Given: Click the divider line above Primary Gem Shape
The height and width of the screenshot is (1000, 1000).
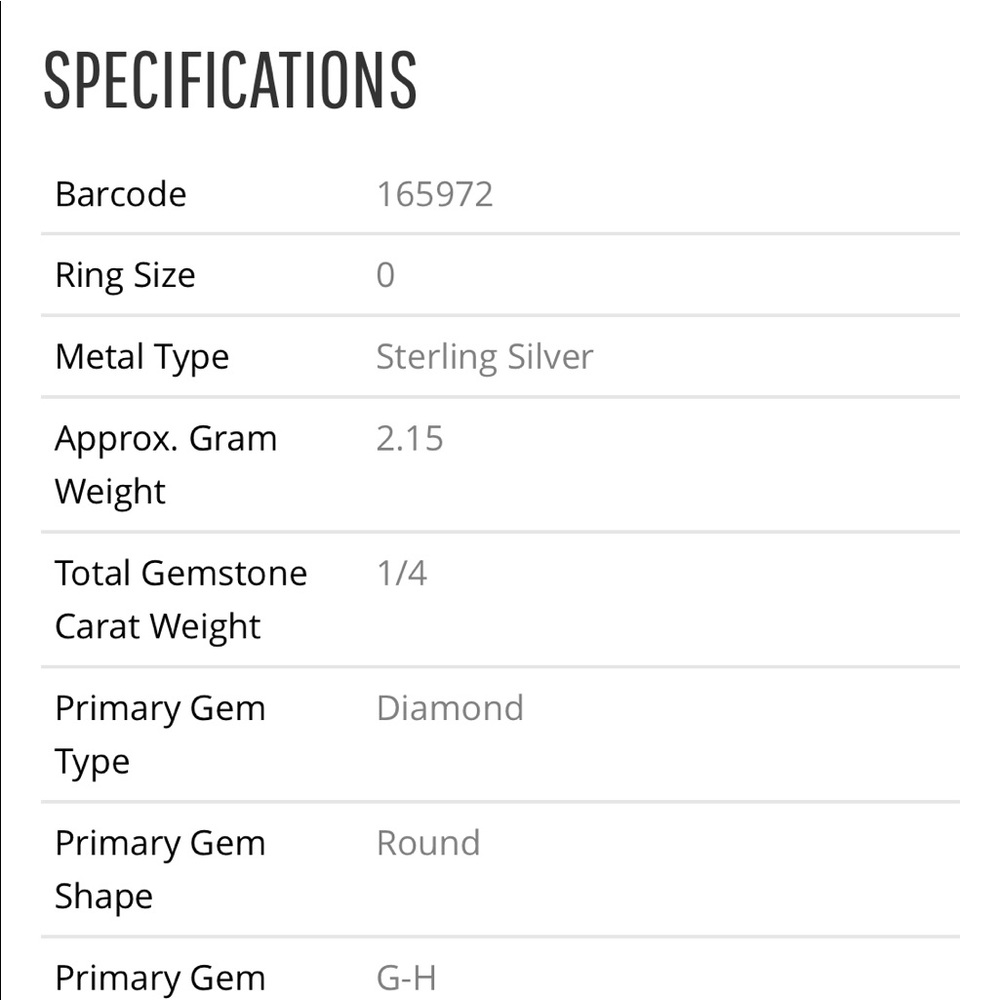Looking at the screenshot, I should (500, 801).
